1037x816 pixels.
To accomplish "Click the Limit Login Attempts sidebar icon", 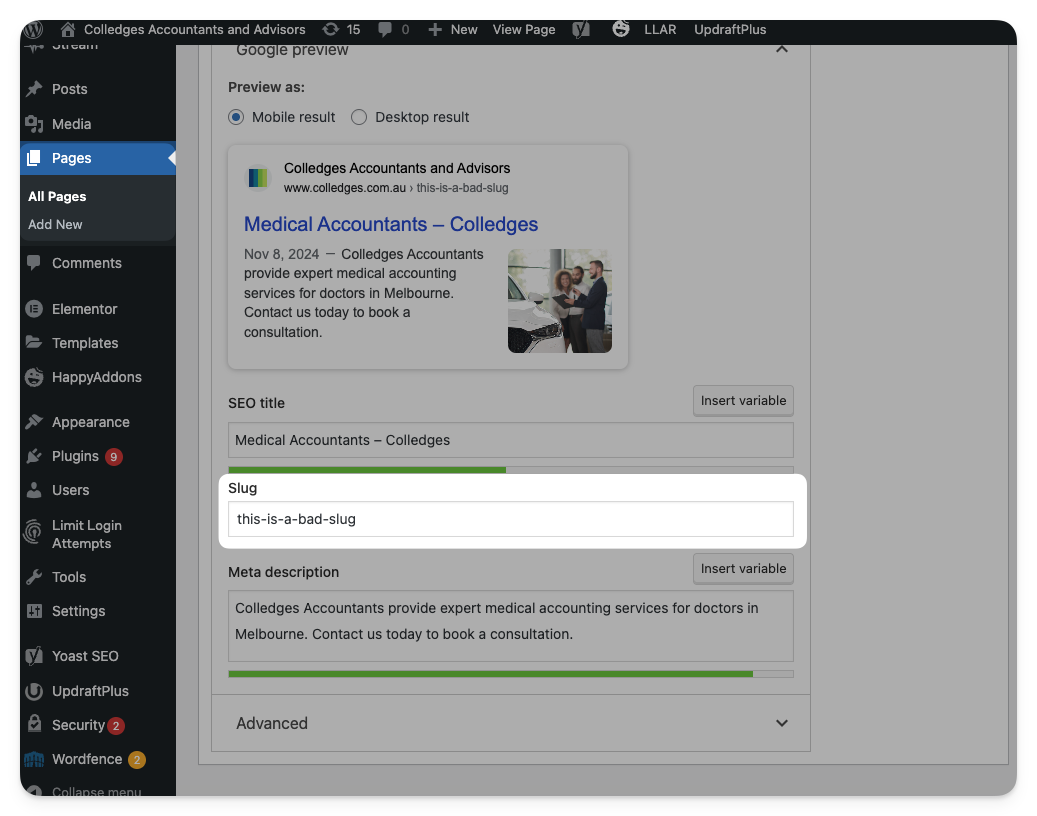I will [34, 534].
